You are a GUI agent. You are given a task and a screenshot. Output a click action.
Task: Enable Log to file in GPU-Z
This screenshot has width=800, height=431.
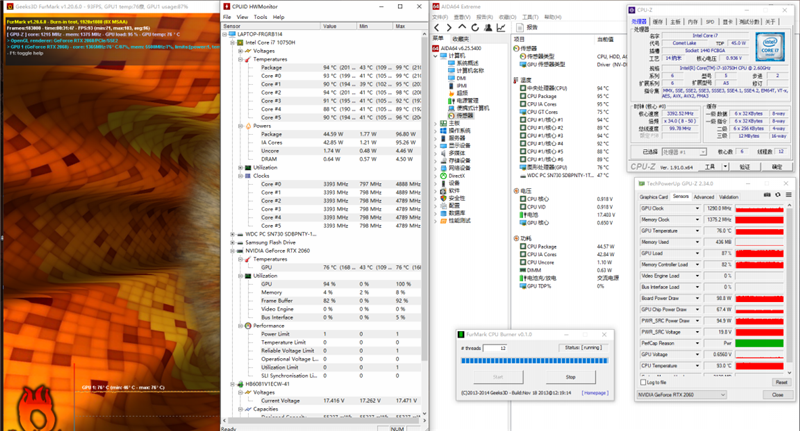tap(643, 382)
